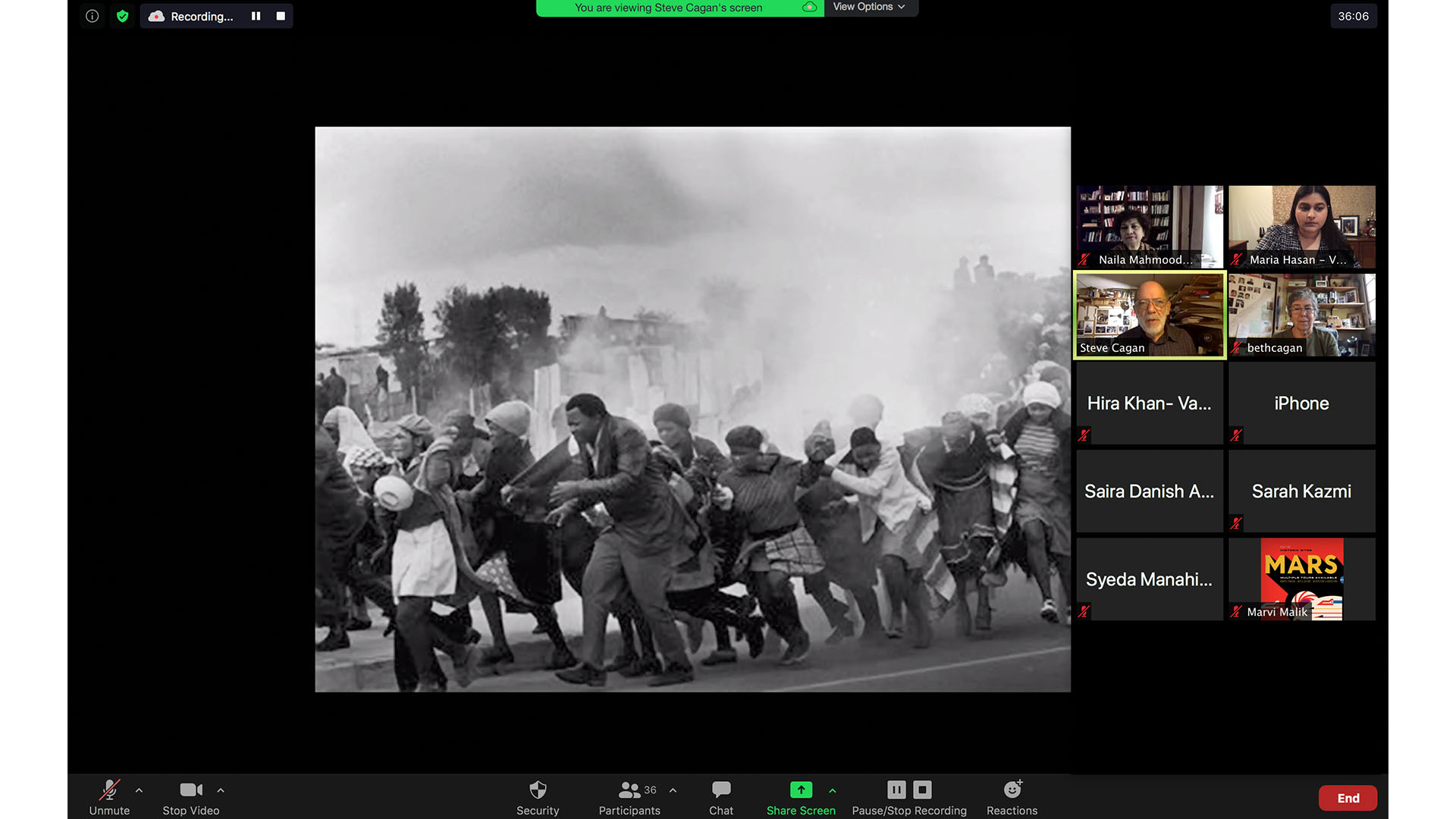1456x819 pixels.
Task: Click muted mic icon on iPhone tile
Action: (1237, 435)
